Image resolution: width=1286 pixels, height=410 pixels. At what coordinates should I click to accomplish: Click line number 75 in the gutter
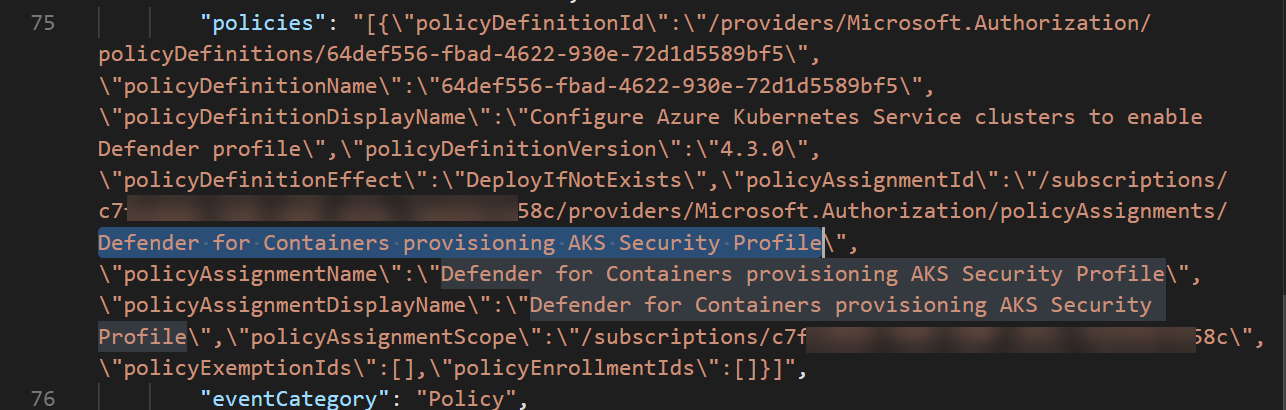[x=44, y=22]
